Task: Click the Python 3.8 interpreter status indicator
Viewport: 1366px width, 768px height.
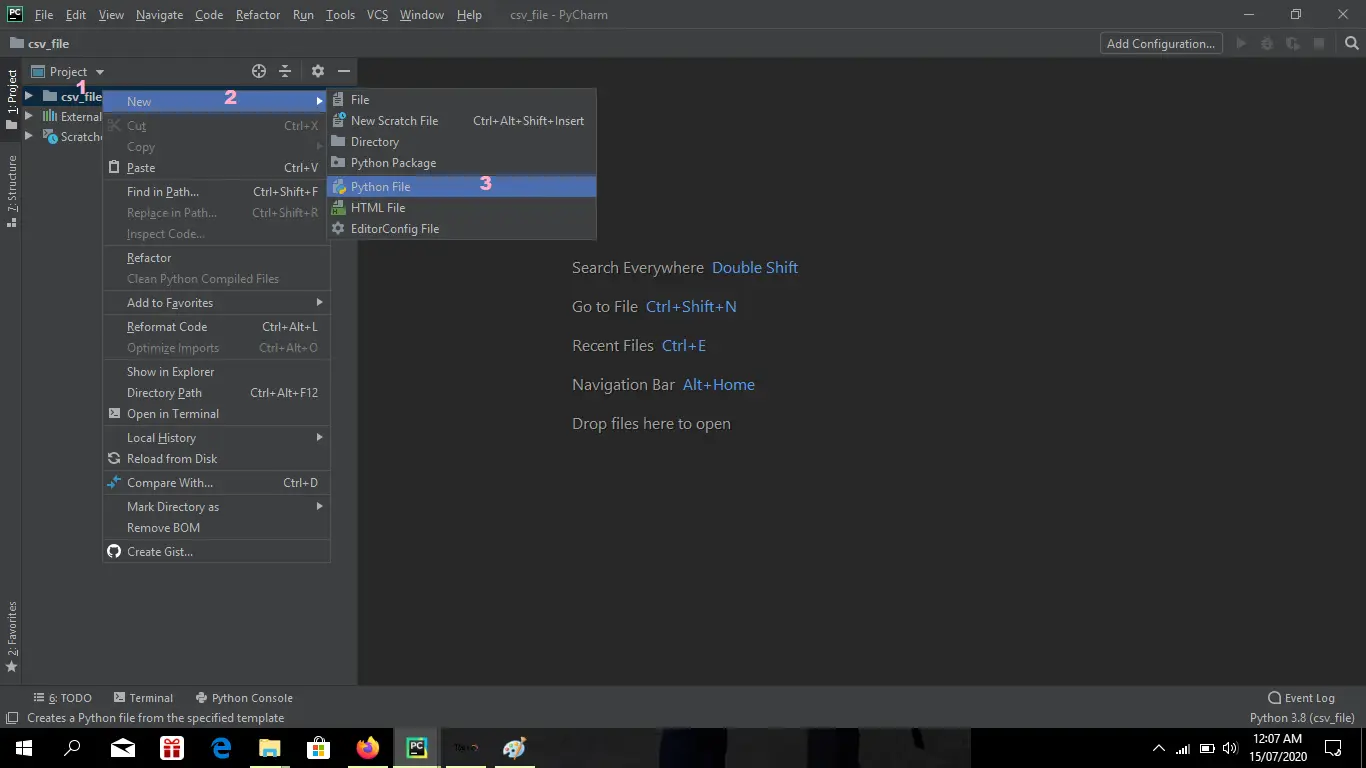Action: pyautogui.click(x=1302, y=717)
